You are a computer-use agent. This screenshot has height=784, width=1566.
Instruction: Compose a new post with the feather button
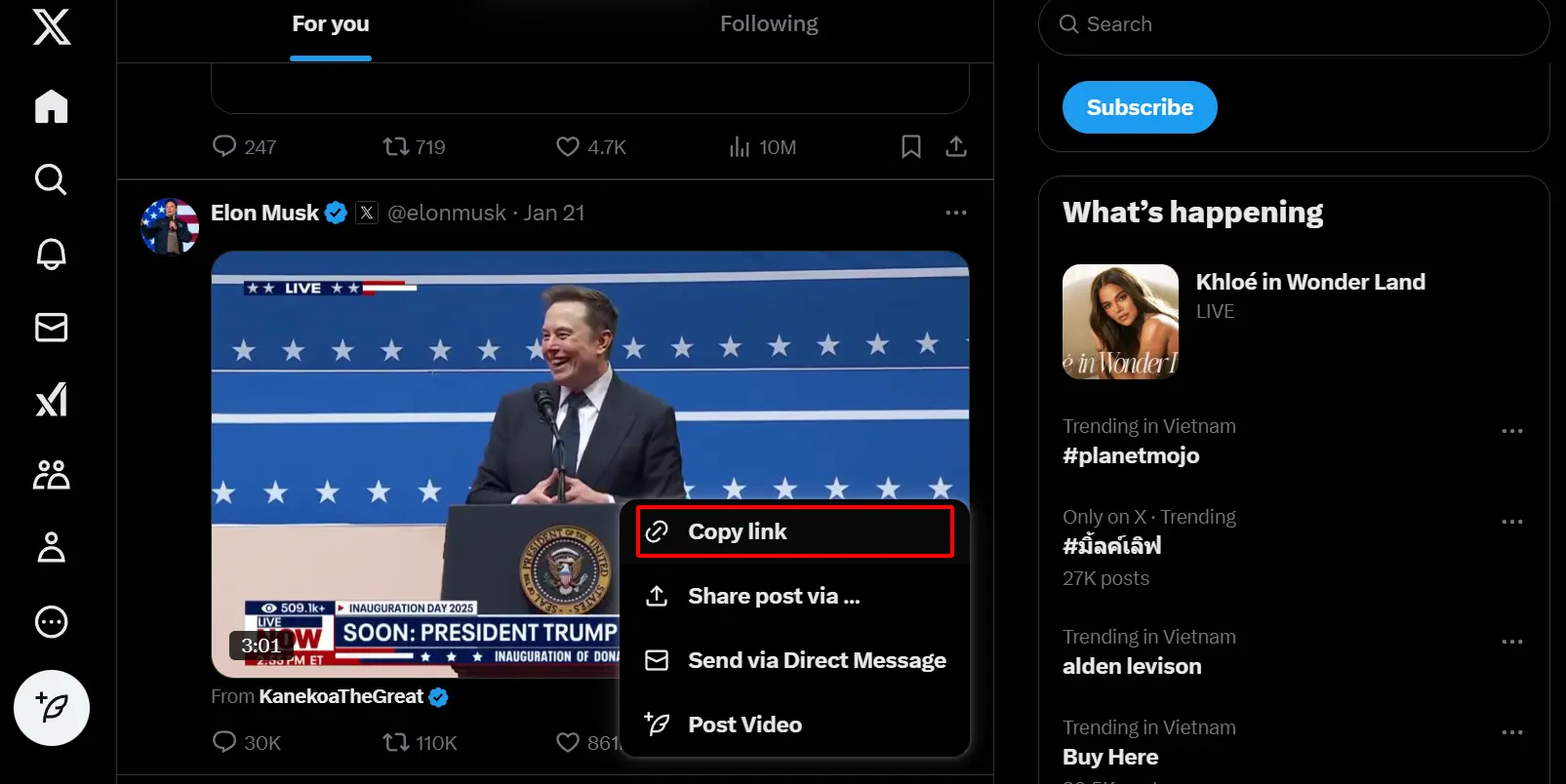pos(52,708)
